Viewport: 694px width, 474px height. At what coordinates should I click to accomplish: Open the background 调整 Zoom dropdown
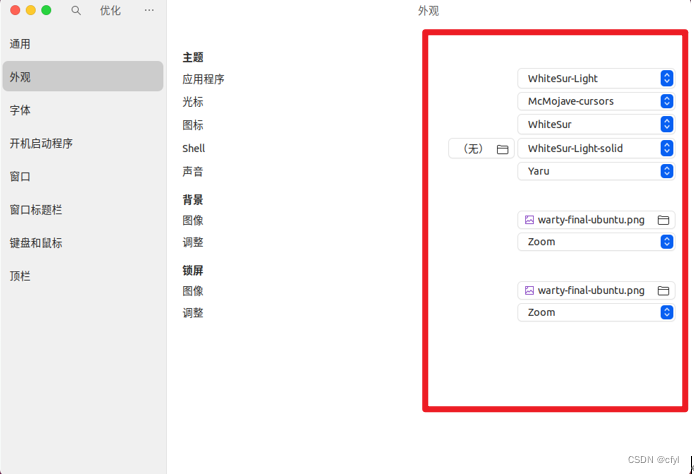[596, 242]
